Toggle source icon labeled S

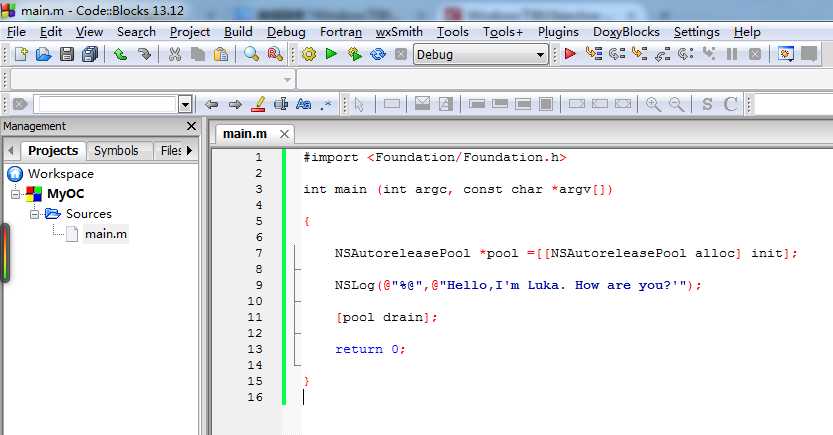(x=707, y=104)
